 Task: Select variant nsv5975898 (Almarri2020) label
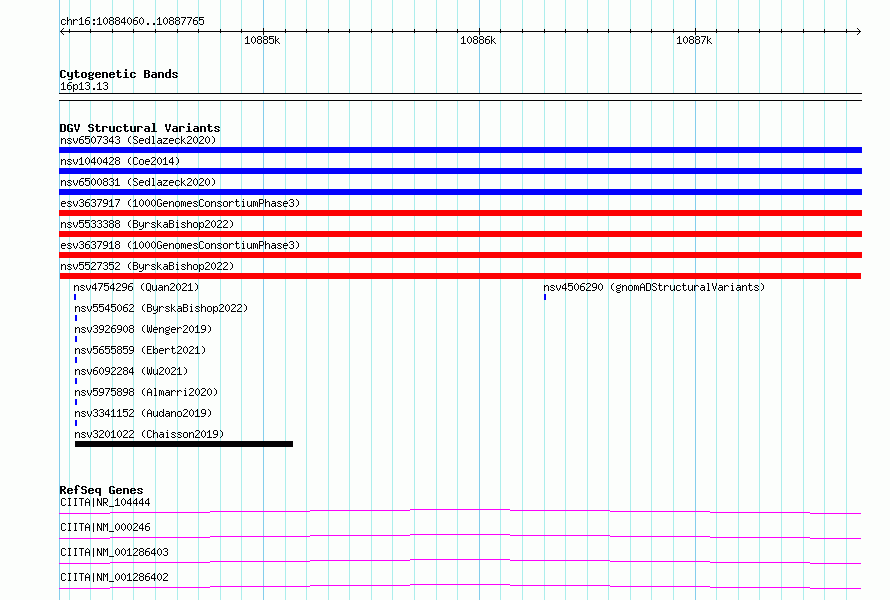point(146,392)
